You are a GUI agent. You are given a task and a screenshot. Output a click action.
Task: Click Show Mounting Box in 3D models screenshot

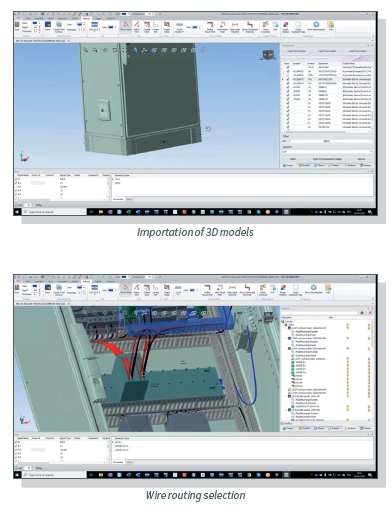click(316, 26)
